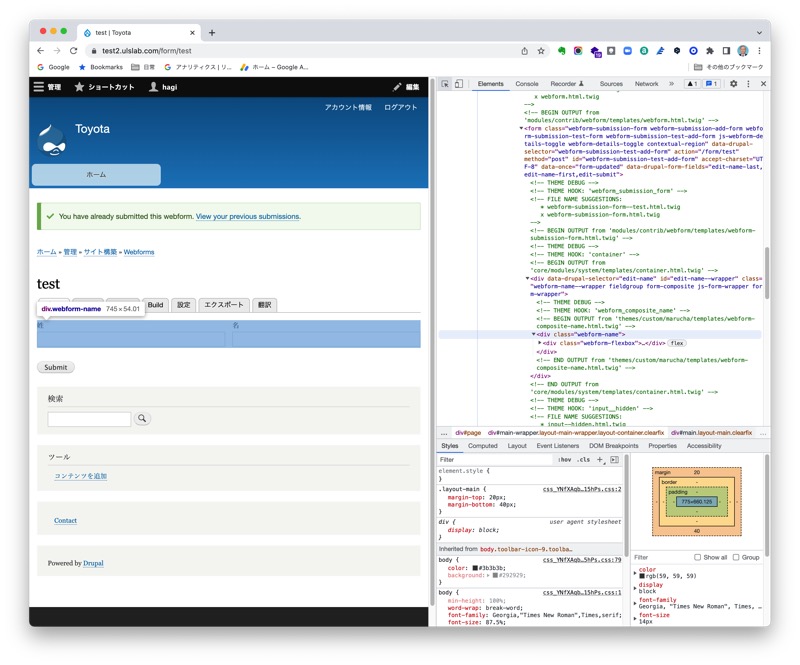Open DevTools settings gear
The image size is (800, 665).
click(x=733, y=84)
